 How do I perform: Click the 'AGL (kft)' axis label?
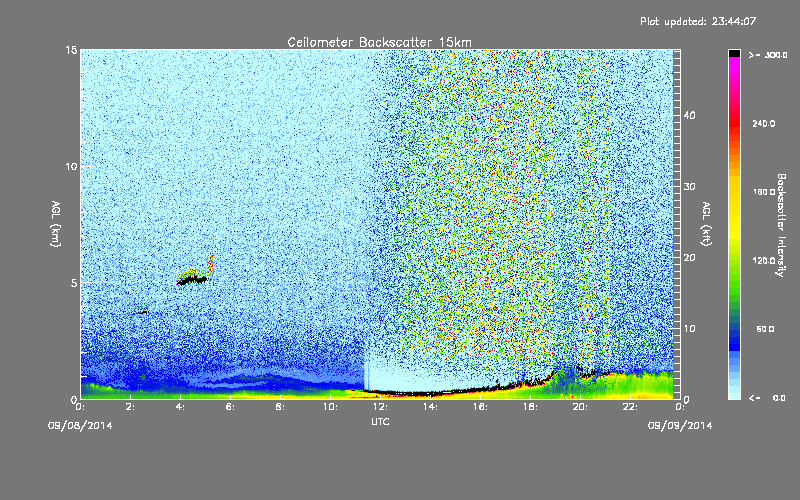click(706, 224)
